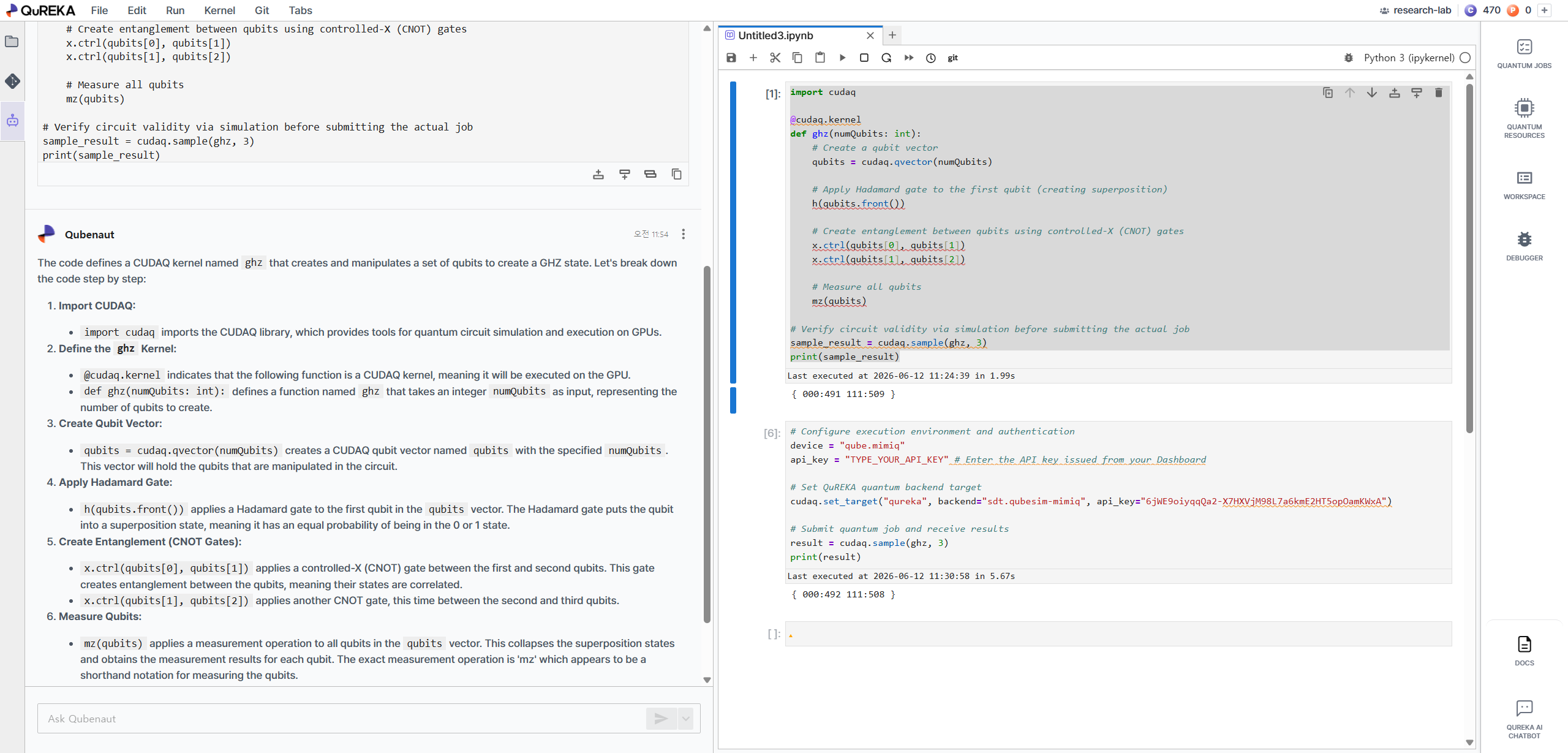Open Qubenaut message options menu

click(x=684, y=234)
